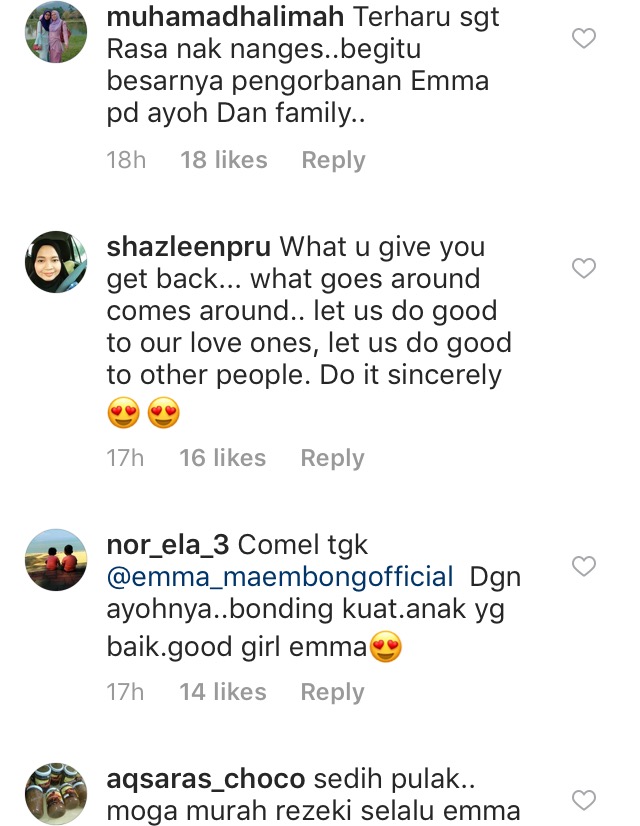Tap the nor_ela_3 username
This screenshot has height=826, width=640.
coord(168,545)
